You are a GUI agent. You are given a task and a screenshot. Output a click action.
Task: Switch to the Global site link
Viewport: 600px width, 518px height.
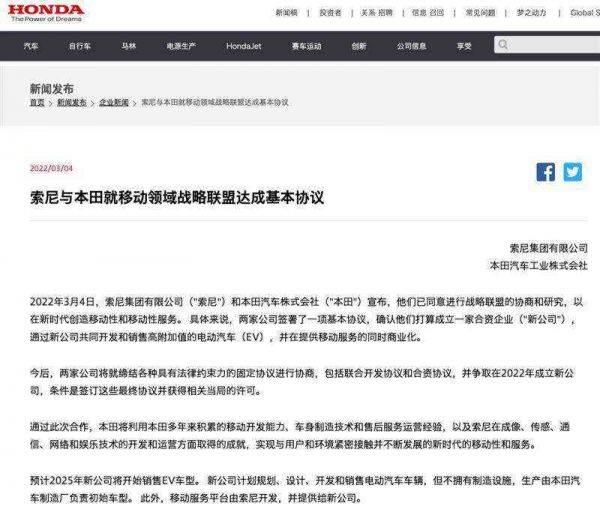coord(585,13)
